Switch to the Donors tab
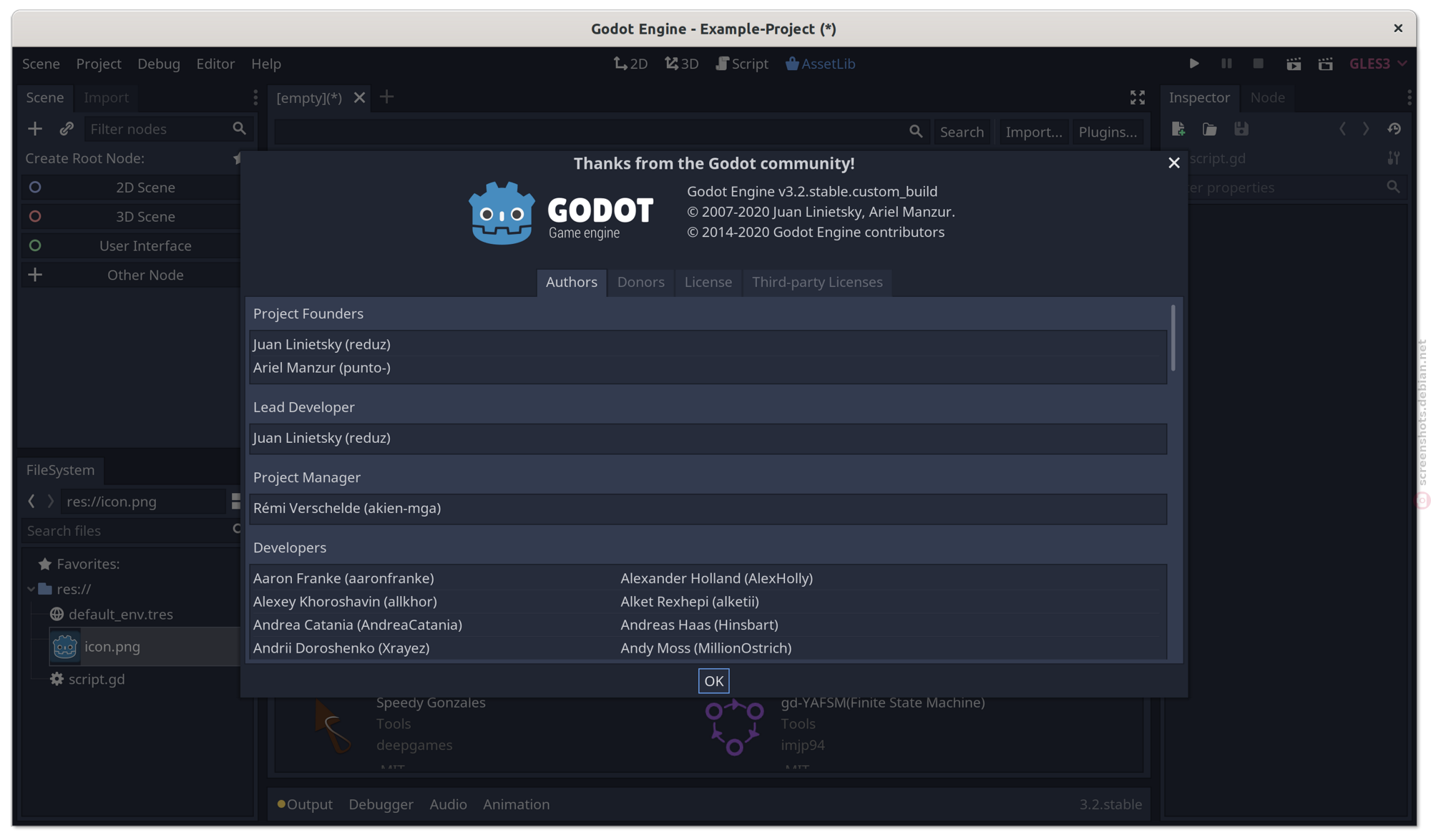 tap(641, 282)
